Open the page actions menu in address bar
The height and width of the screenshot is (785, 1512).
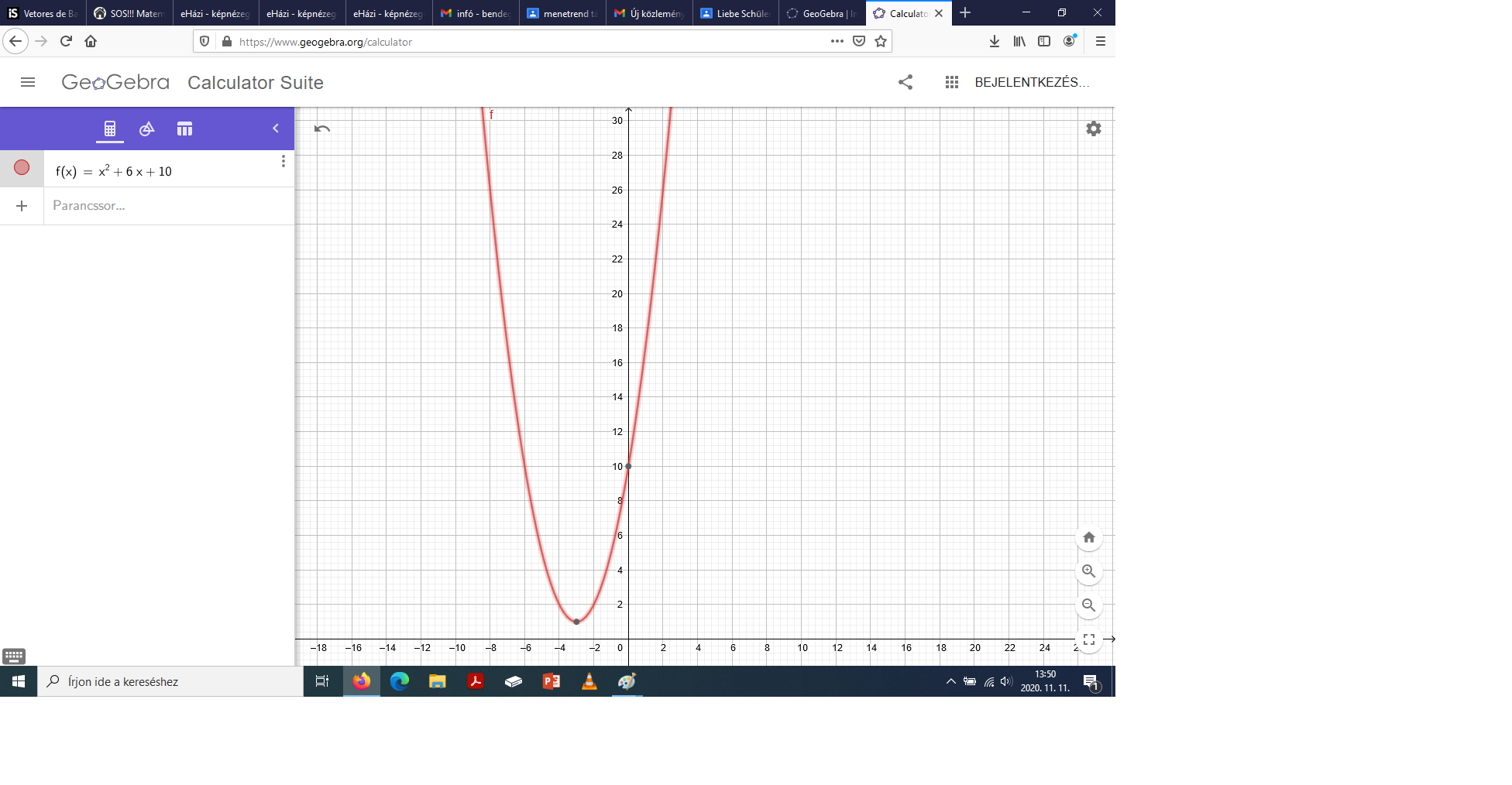pyautogui.click(x=837, y=42)
